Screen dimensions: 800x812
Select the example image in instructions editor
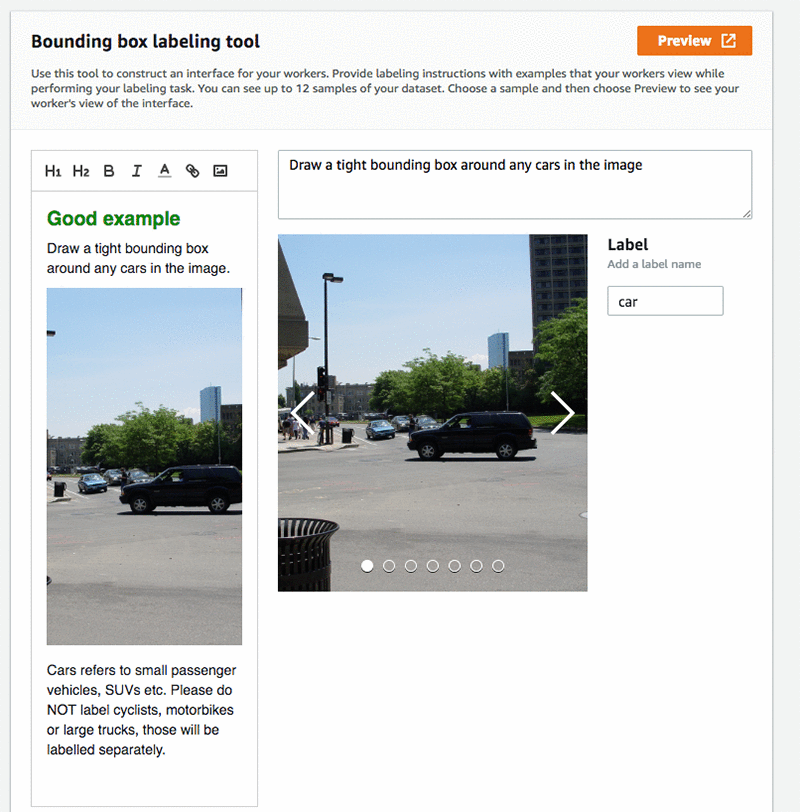(144, 466)
